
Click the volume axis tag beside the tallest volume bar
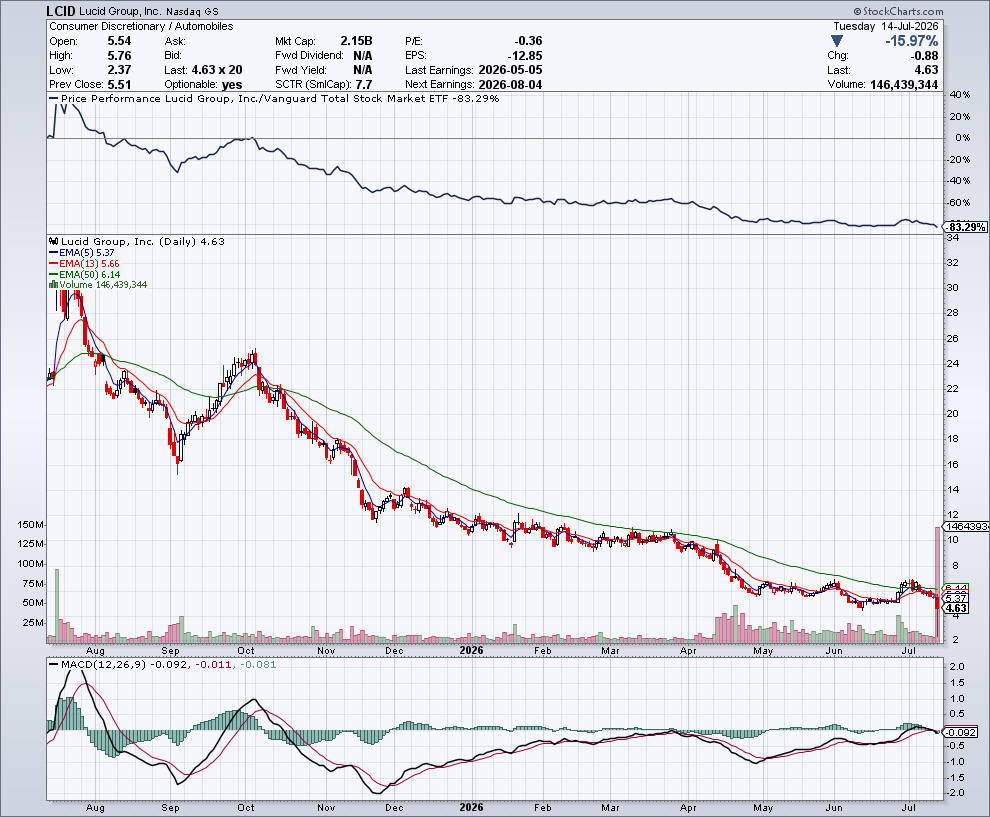tap(966, 526)
